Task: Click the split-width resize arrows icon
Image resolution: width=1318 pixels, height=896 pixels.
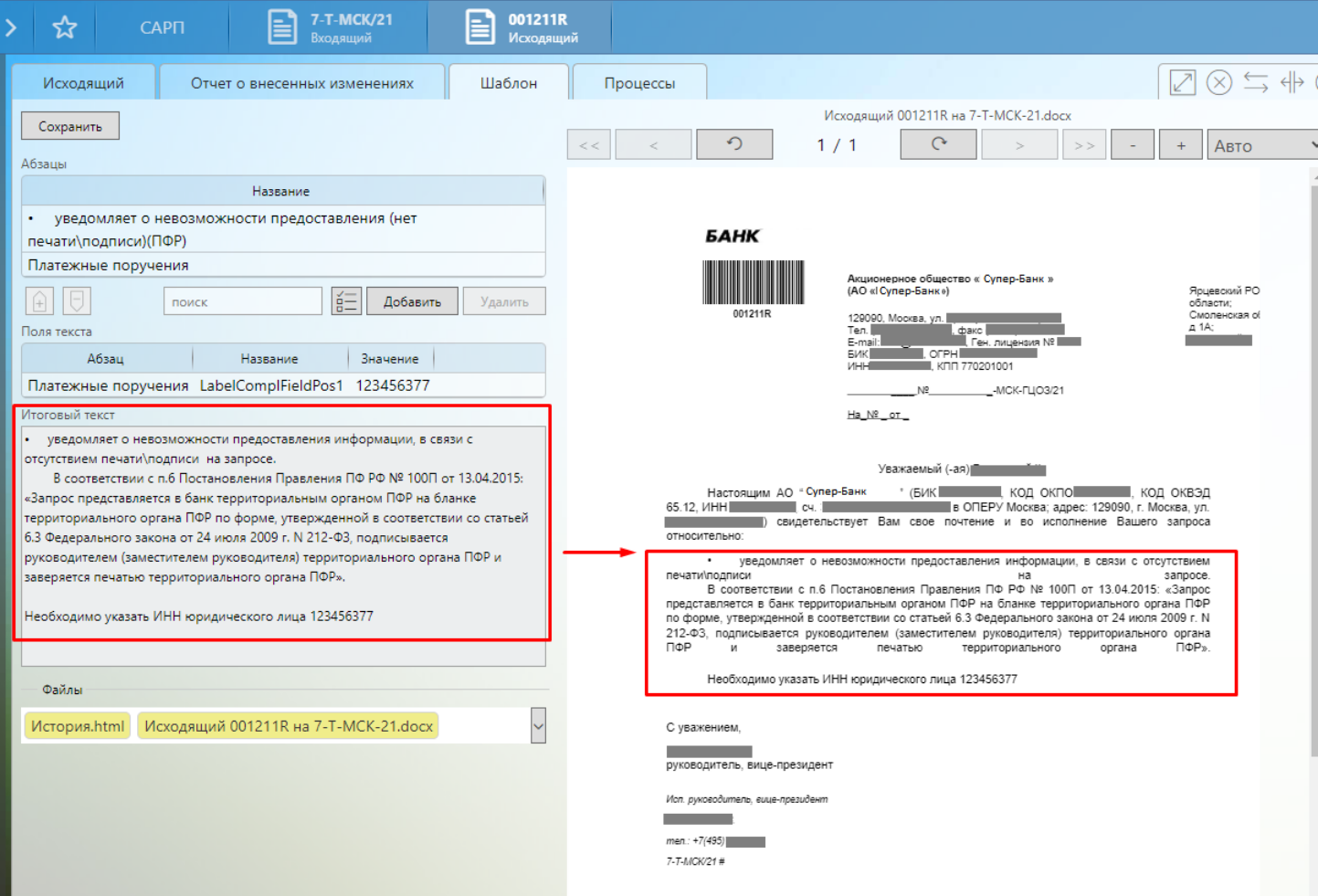Action: [1292, 82]
